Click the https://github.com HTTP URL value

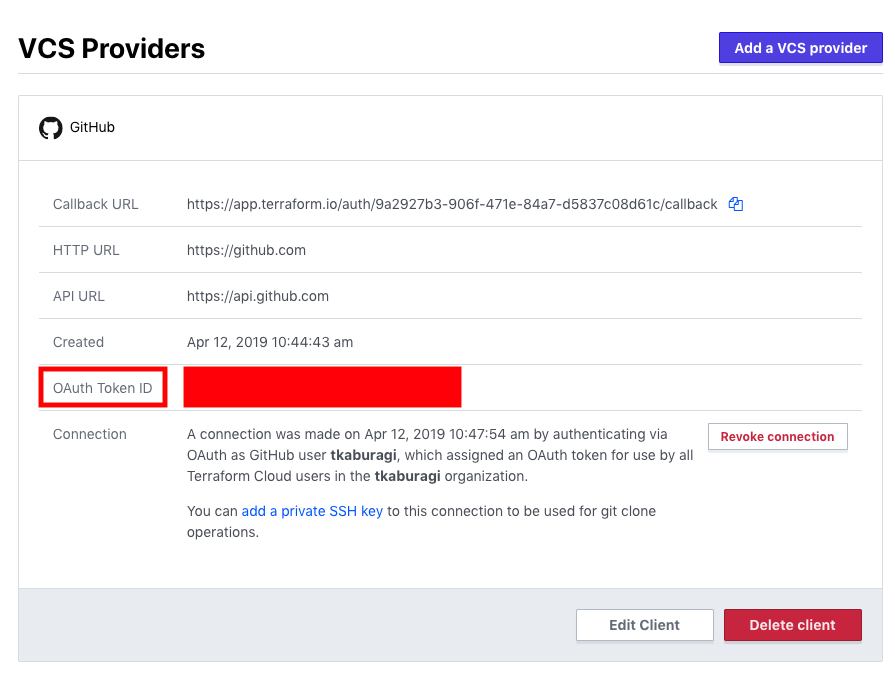point(246,250)
